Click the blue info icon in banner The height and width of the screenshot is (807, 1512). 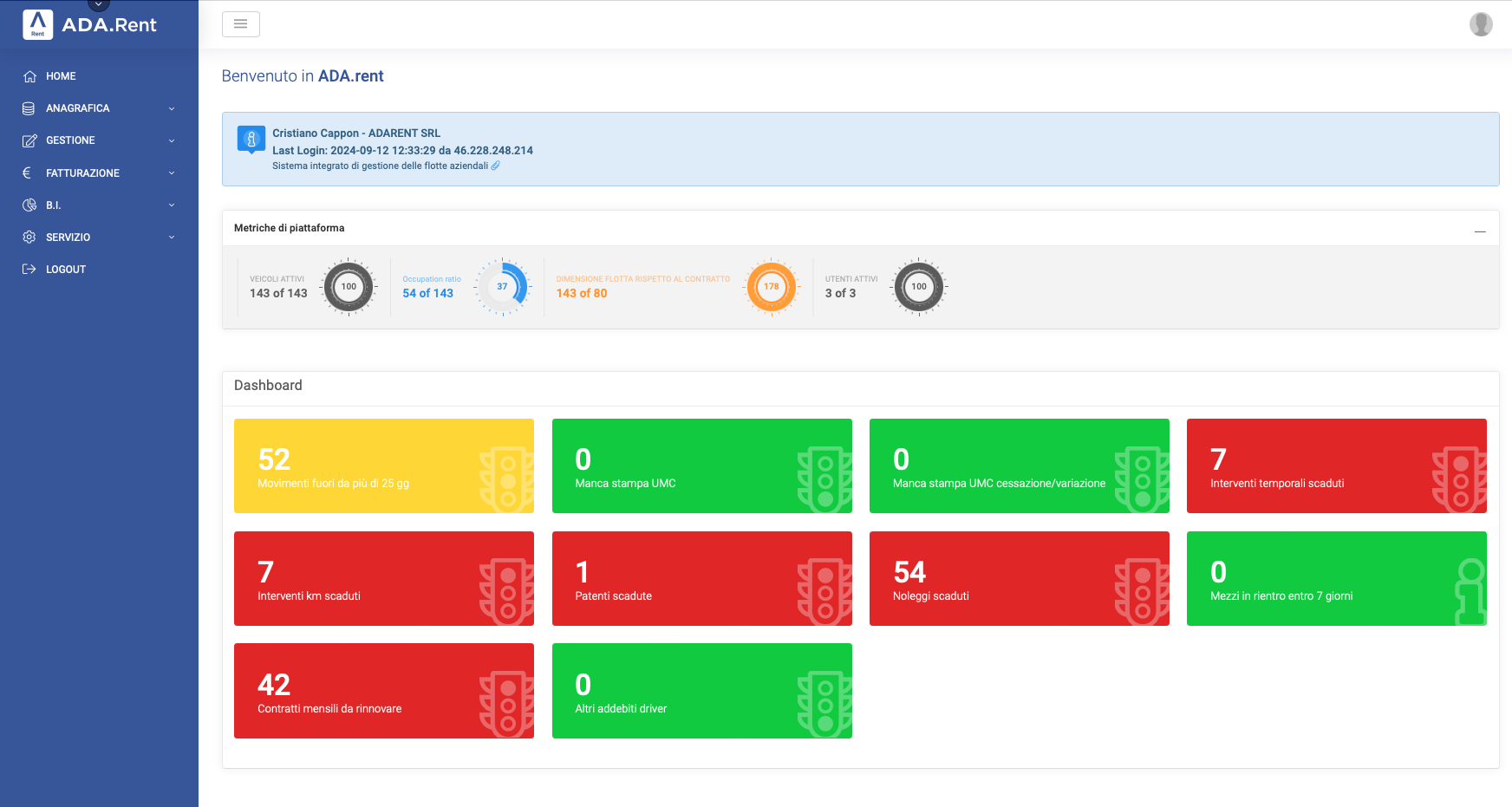click(251, 139)
